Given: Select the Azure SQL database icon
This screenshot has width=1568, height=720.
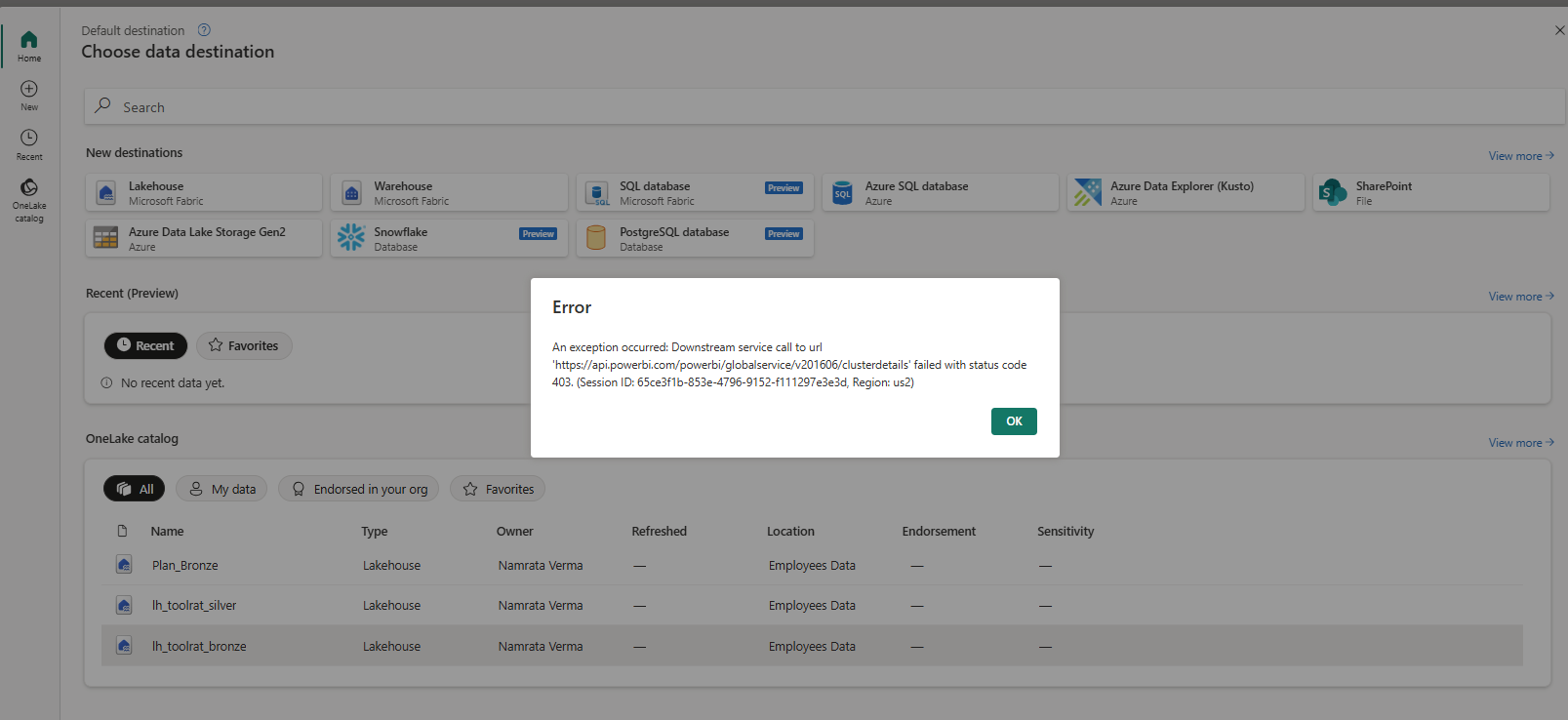Looking at the screenshot, I should point(842,193).
